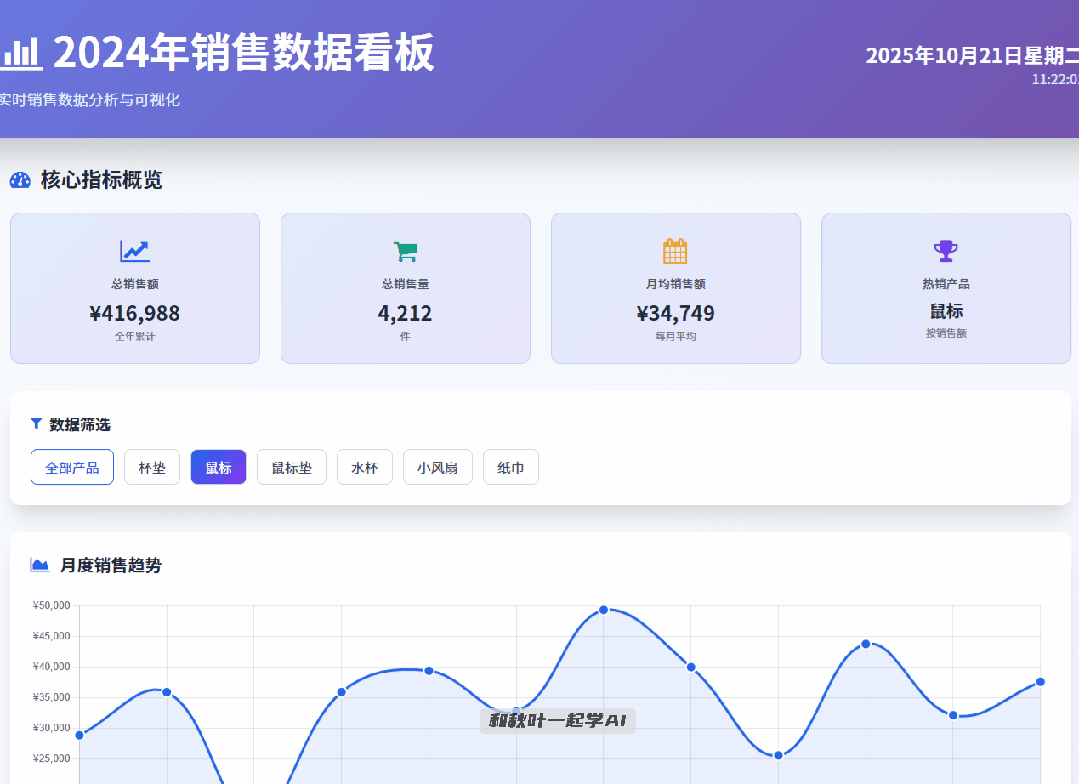Click the line chart icon above 总销售额
1079x784 pixels.
(x=135, y=251)
